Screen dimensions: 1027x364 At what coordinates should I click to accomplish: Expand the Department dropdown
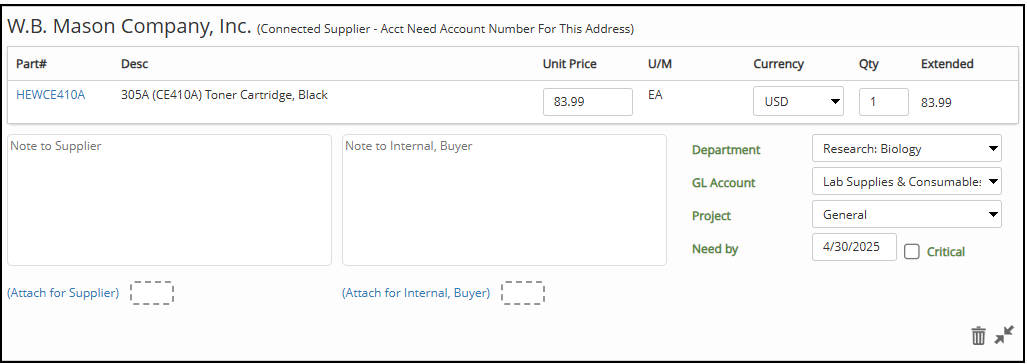906,149
